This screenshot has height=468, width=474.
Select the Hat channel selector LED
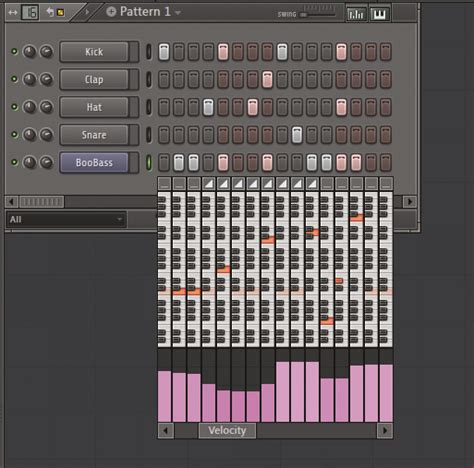[149, 107]
